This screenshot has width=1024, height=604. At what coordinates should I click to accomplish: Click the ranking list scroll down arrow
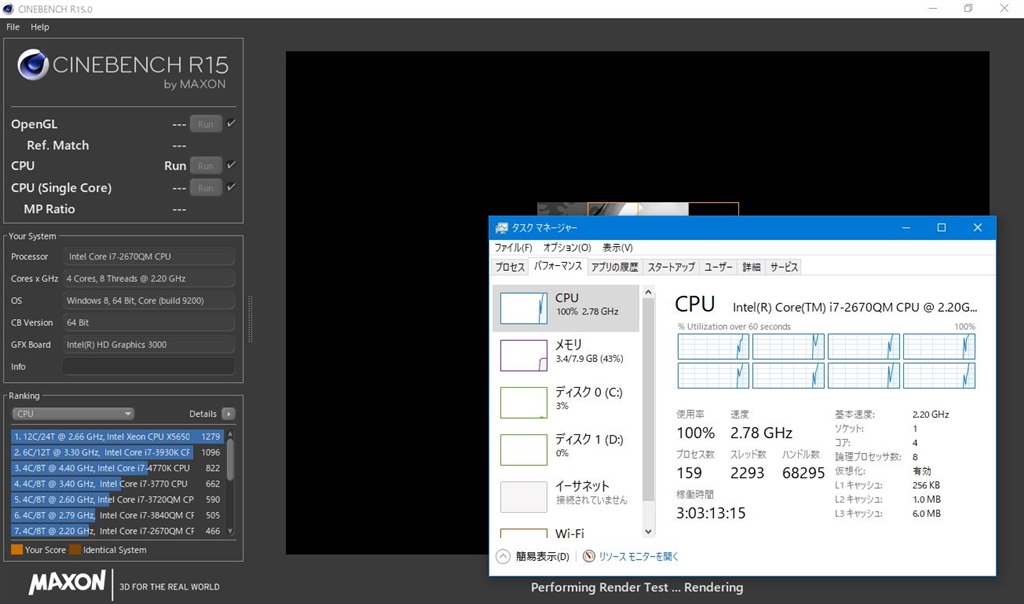click(230, 532)
